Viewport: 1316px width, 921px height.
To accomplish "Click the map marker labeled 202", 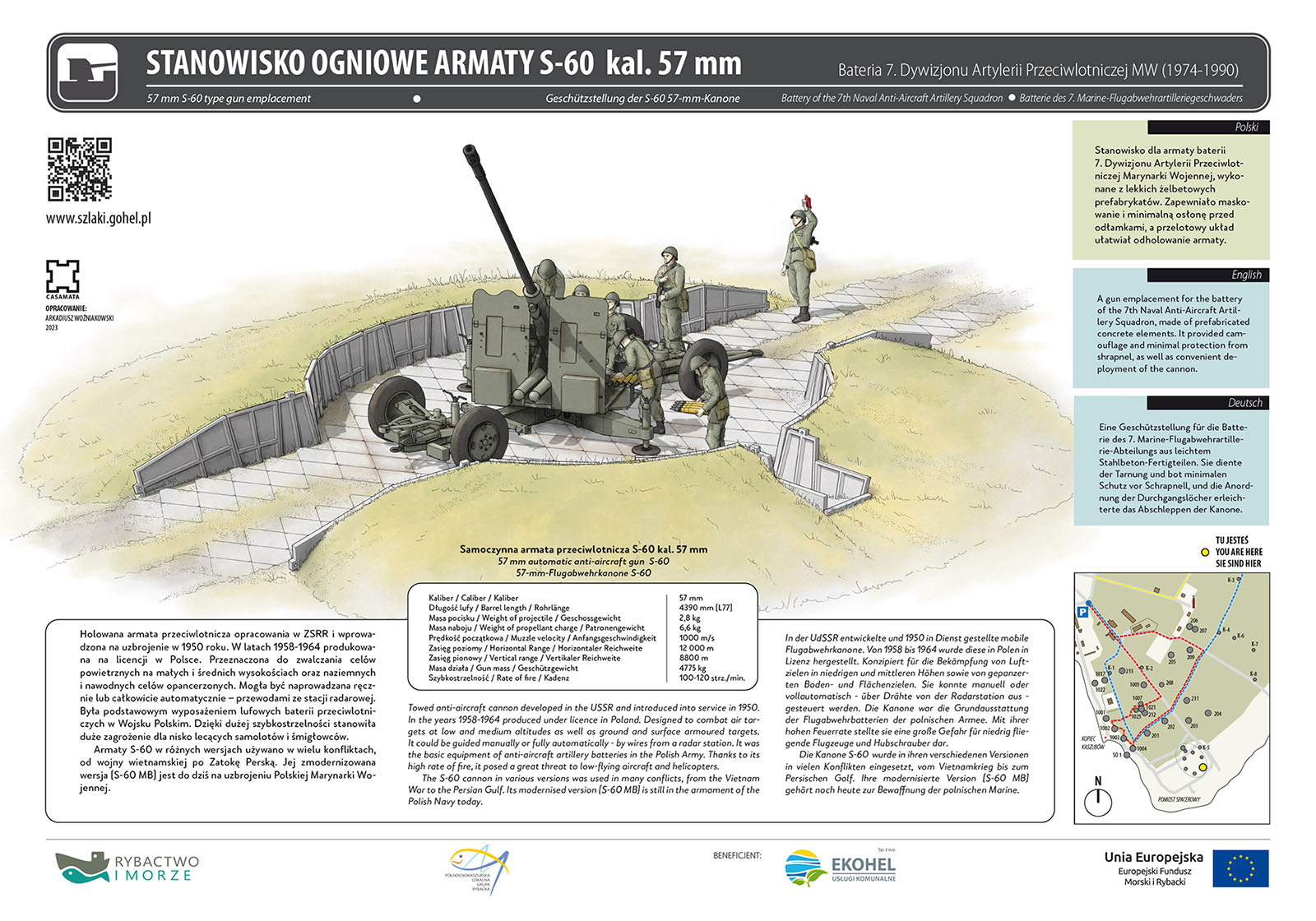I will click(x=1165, y=721).
